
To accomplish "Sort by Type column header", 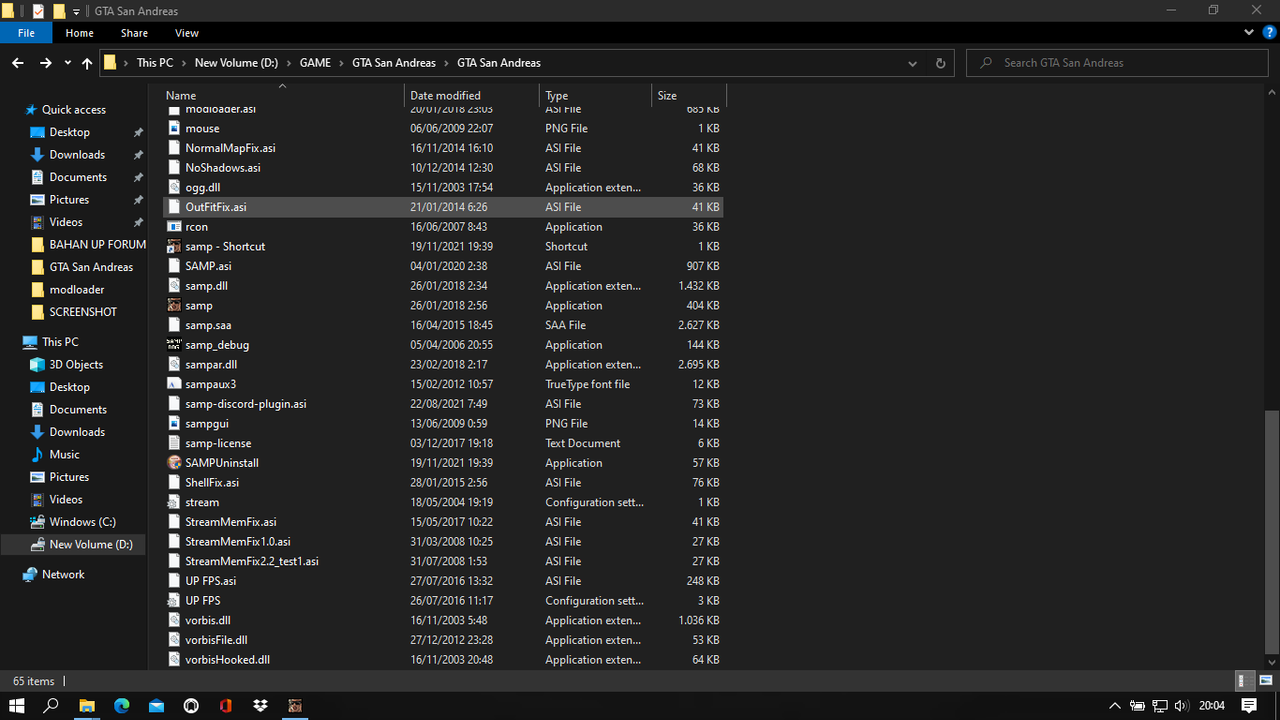I will tap(596, 95).
